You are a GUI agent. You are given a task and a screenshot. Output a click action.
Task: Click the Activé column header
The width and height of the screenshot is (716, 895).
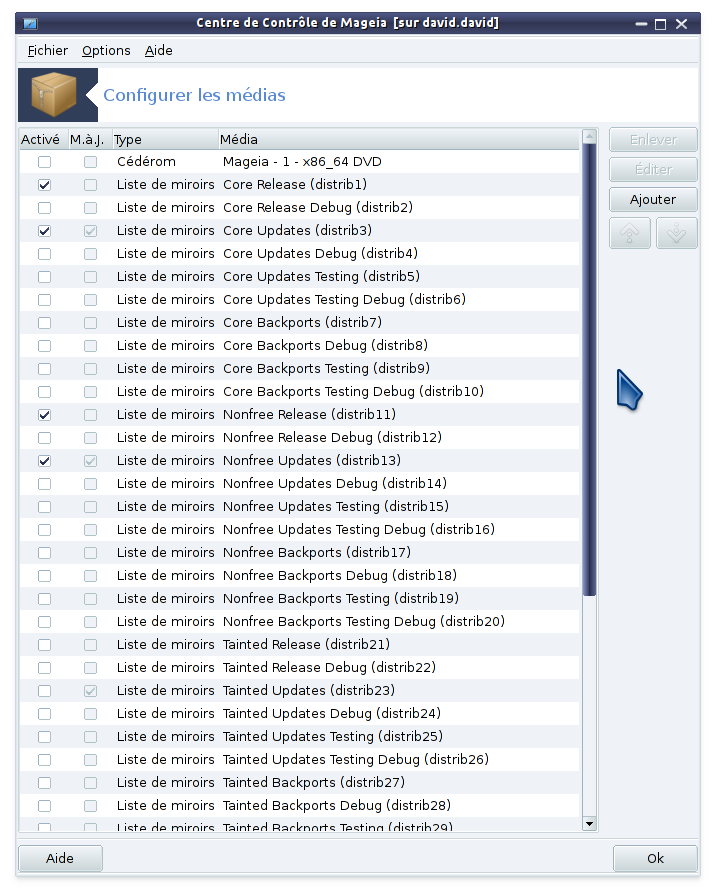44,139
